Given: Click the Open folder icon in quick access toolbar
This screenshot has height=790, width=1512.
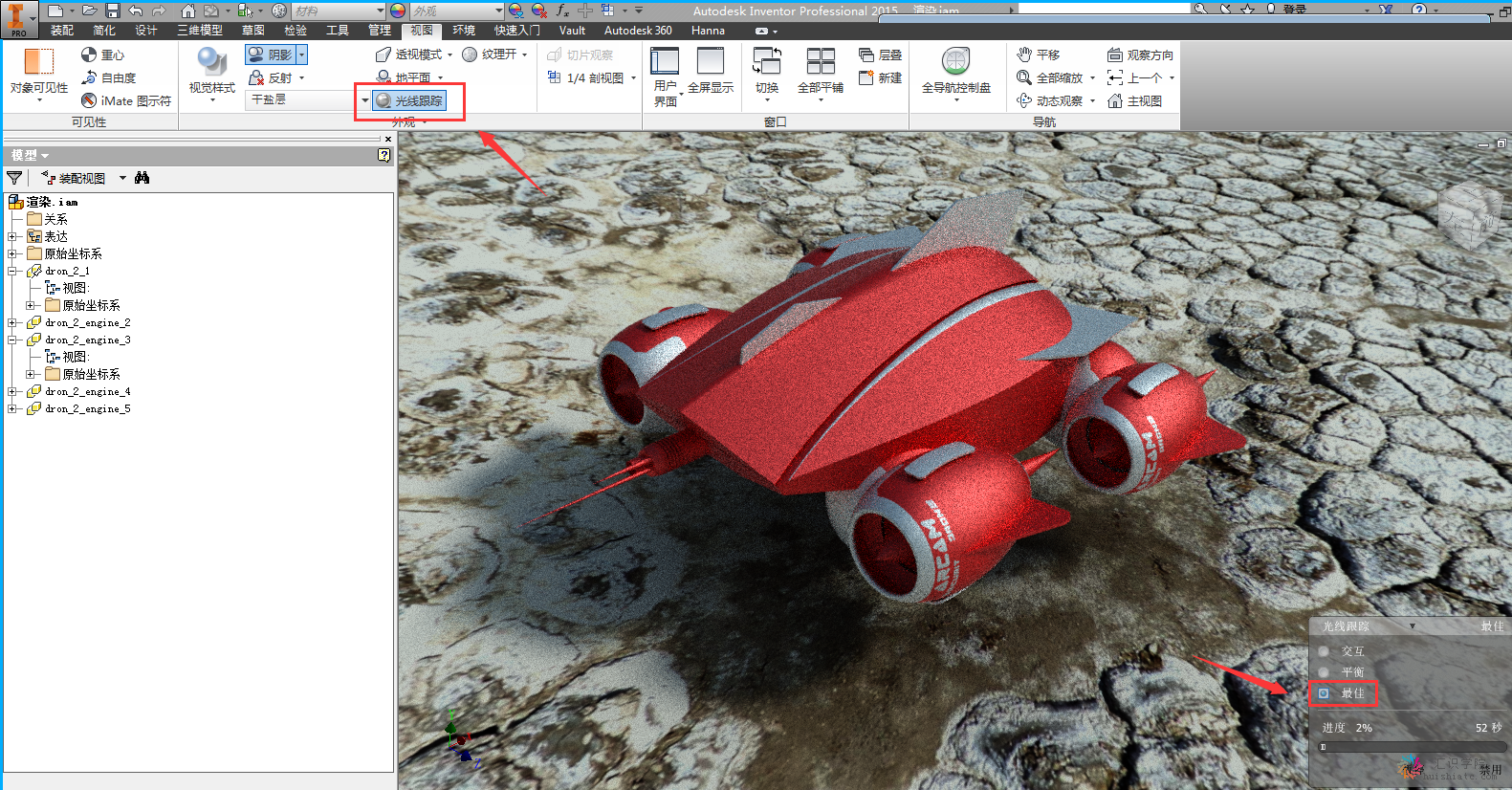Looking at the screenshot, I should (89, 11).
